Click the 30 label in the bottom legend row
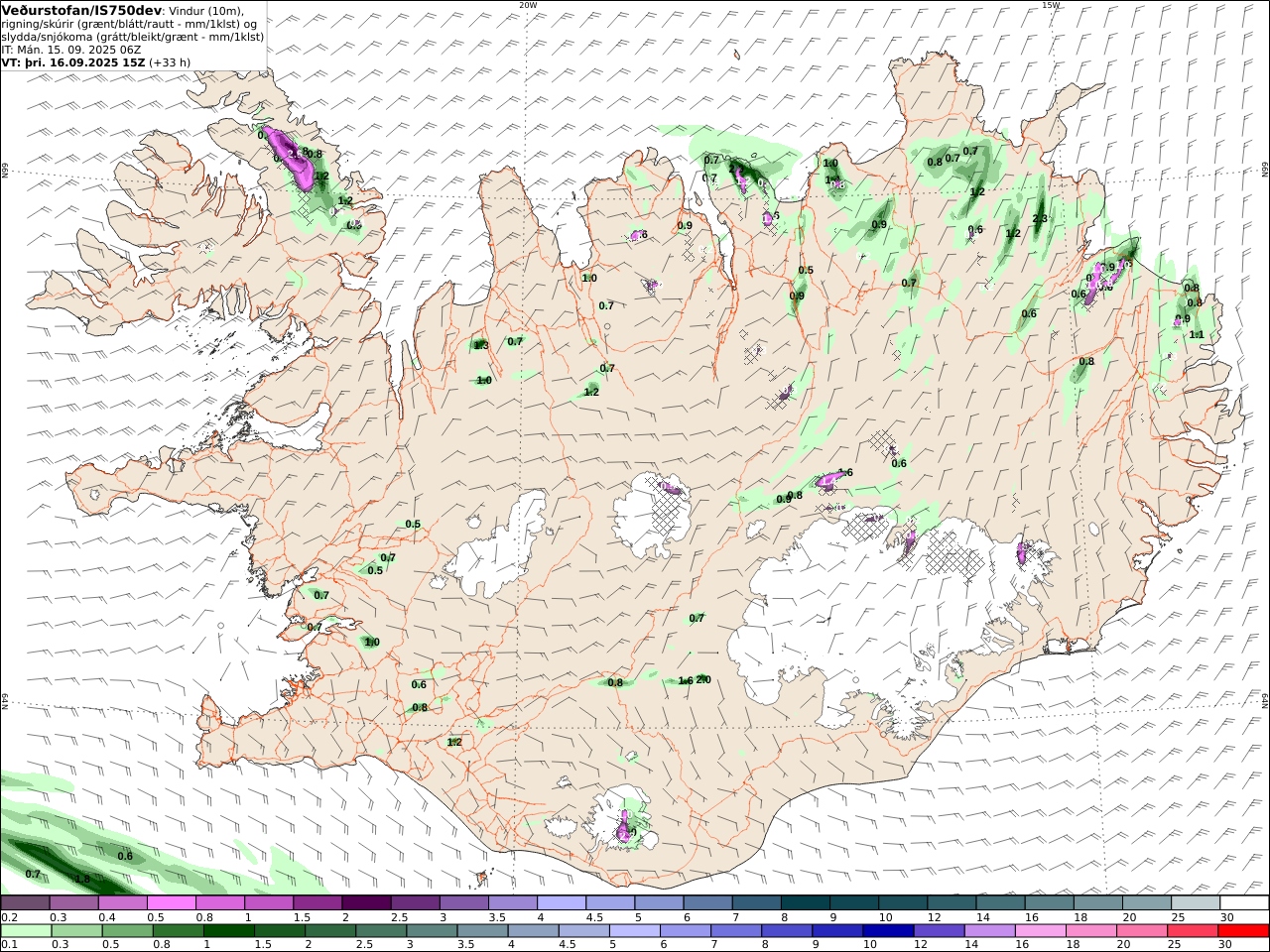This screenshot has width=1270, height=952. coord(1227,945)
